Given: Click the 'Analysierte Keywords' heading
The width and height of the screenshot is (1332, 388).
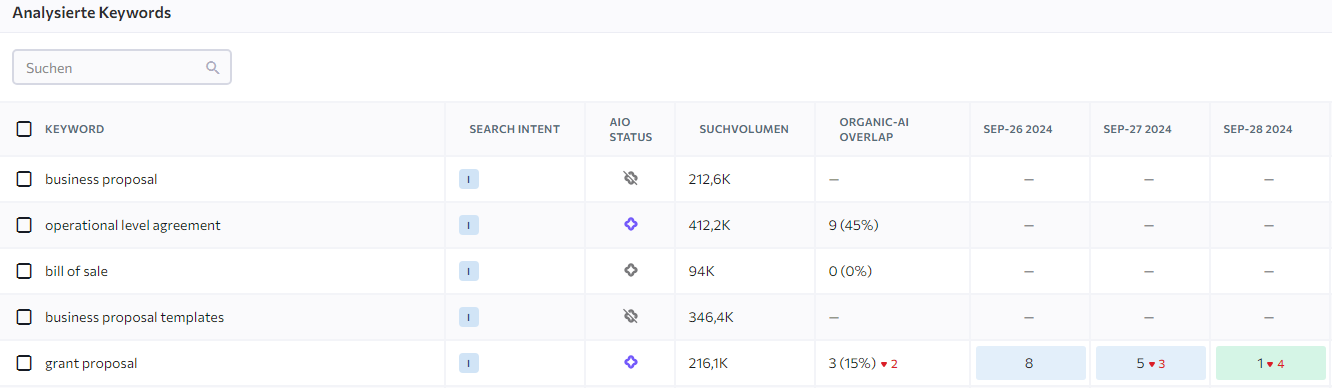Looking at the screenshot, I should tap(91, 13).
